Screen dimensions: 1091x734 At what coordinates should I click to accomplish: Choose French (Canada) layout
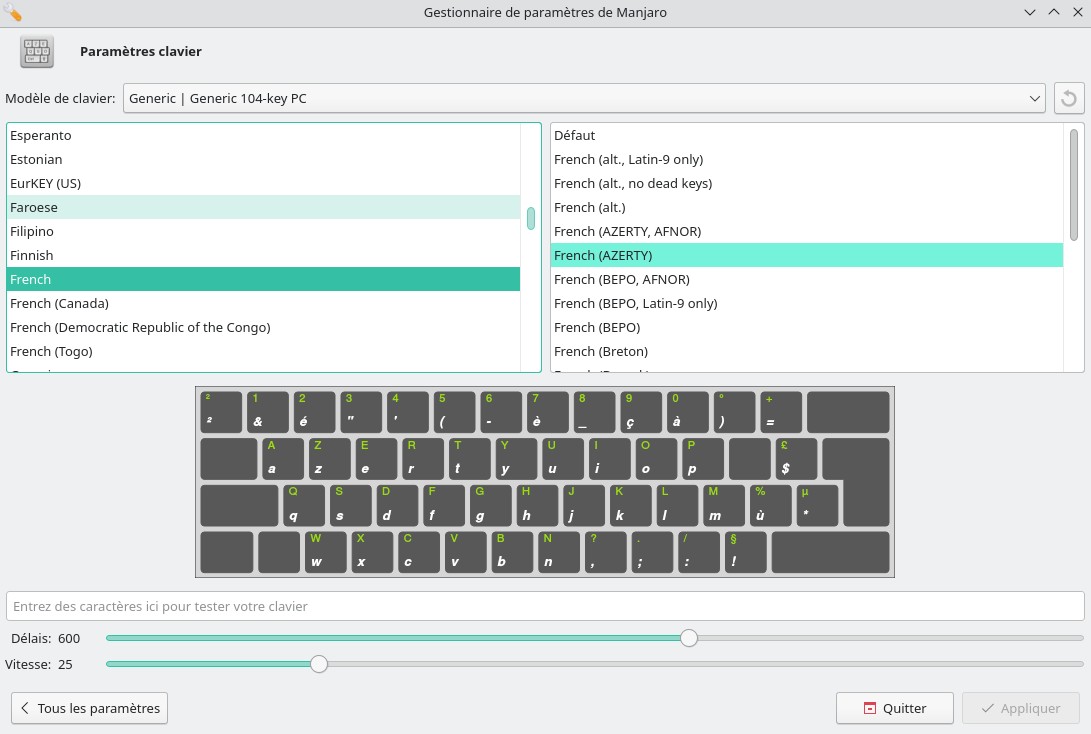click(x=263, y=303)
